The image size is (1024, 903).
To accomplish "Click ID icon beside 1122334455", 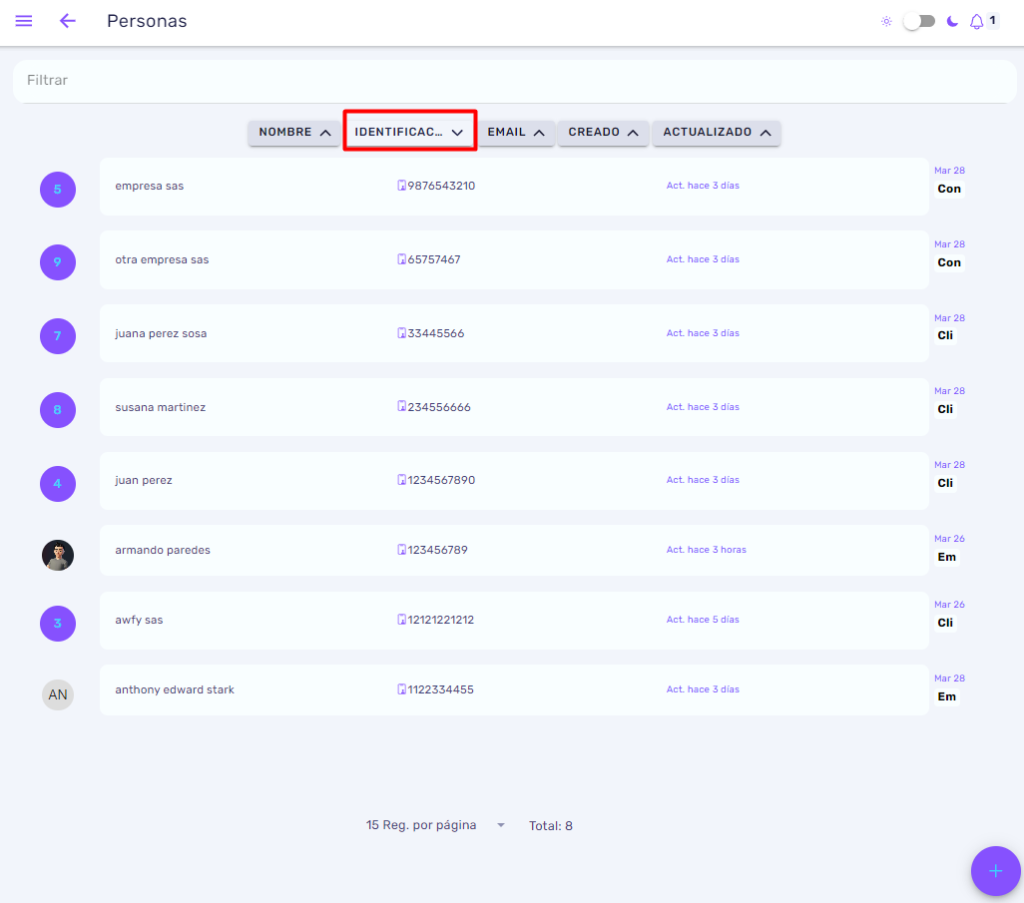I will 402,689.
